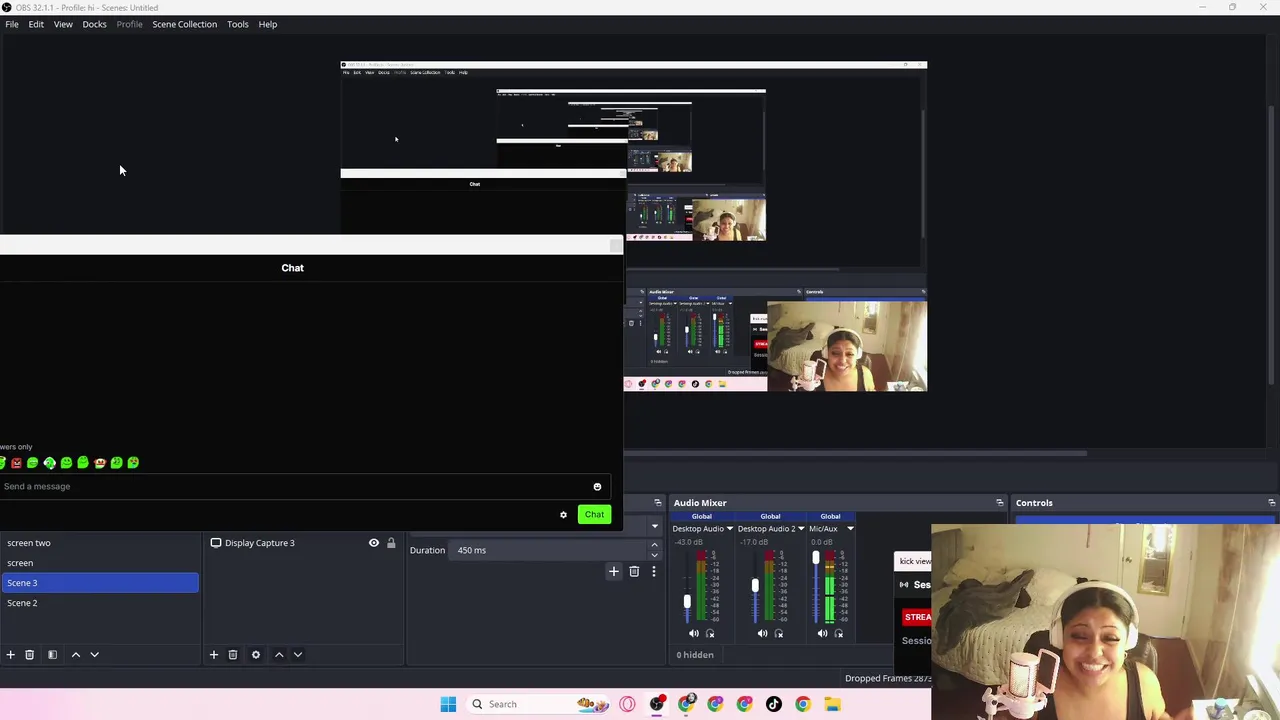The image size is (1280, 720).
Task: Hide Display Capture 3 with eye icon
Action: click(x=374, y=543)
